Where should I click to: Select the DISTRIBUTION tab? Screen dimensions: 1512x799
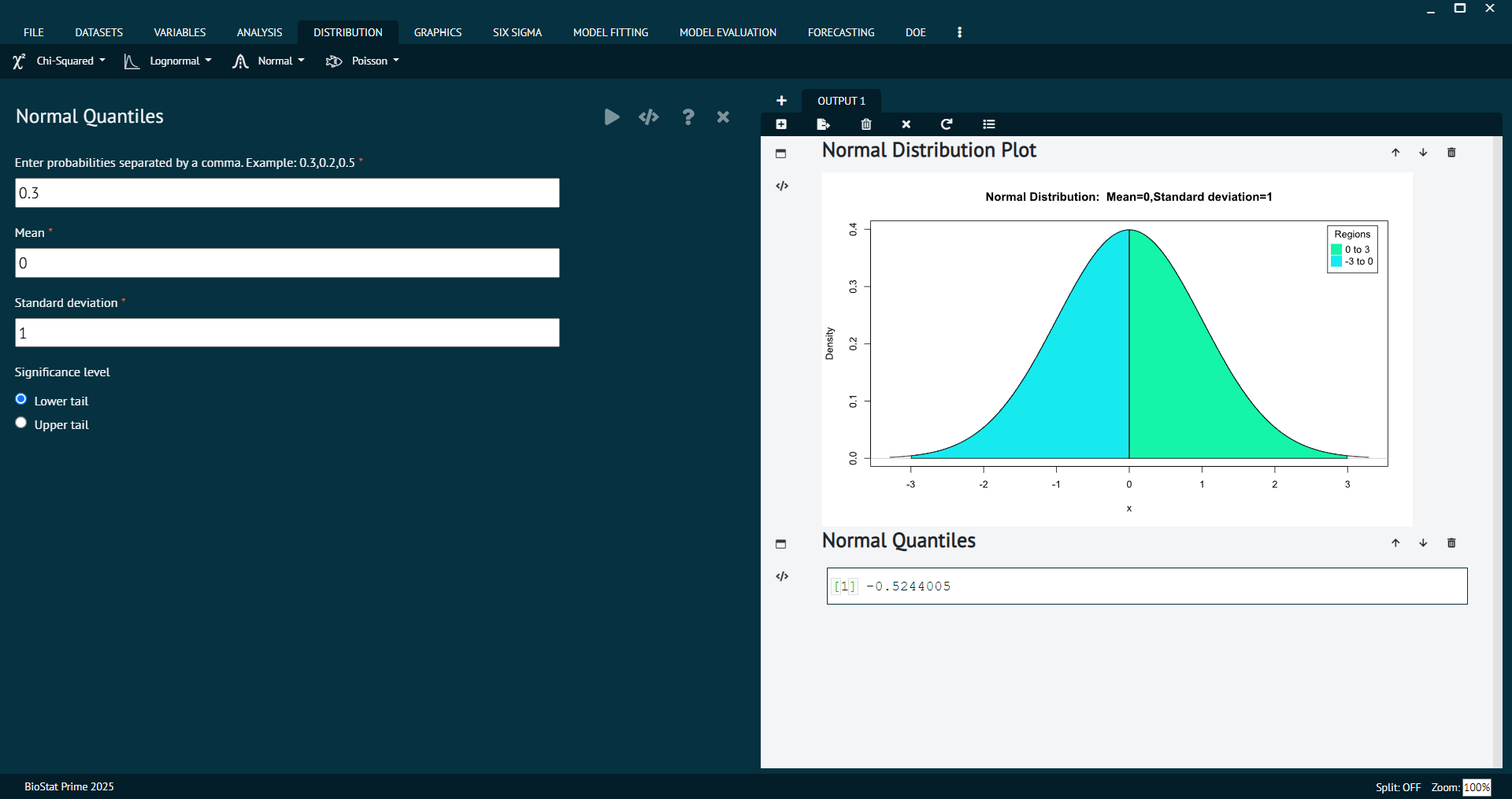[x=348, y=32]
